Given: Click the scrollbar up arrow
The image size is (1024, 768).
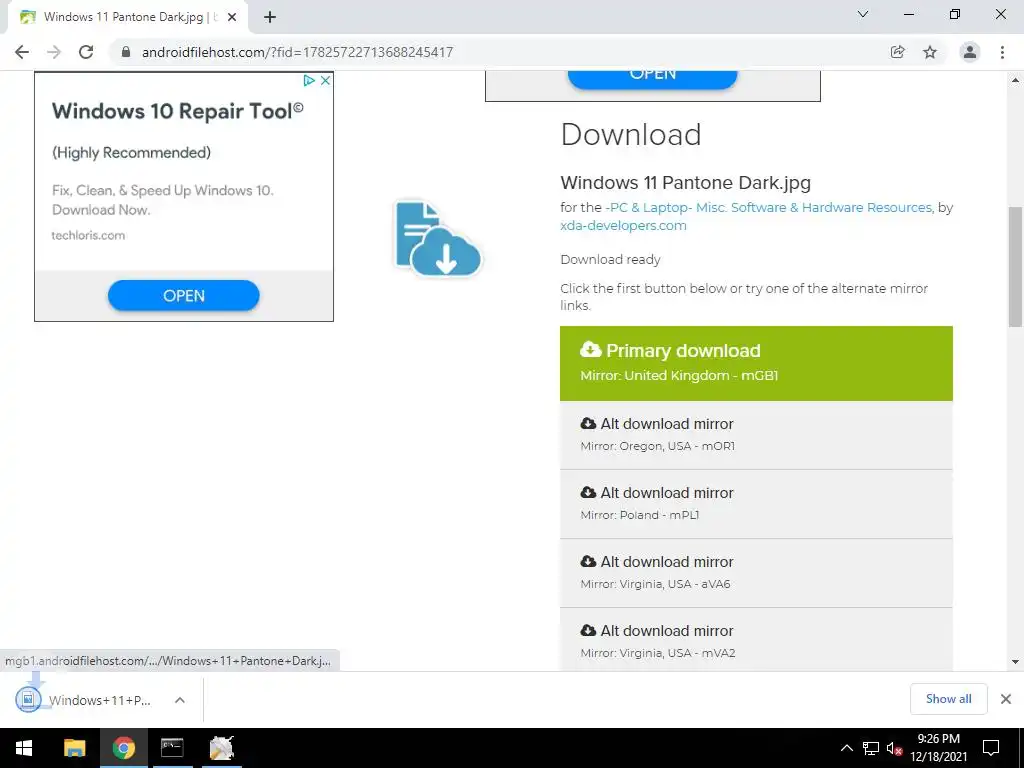Looking at the screenshot, I should (1015, 80).
